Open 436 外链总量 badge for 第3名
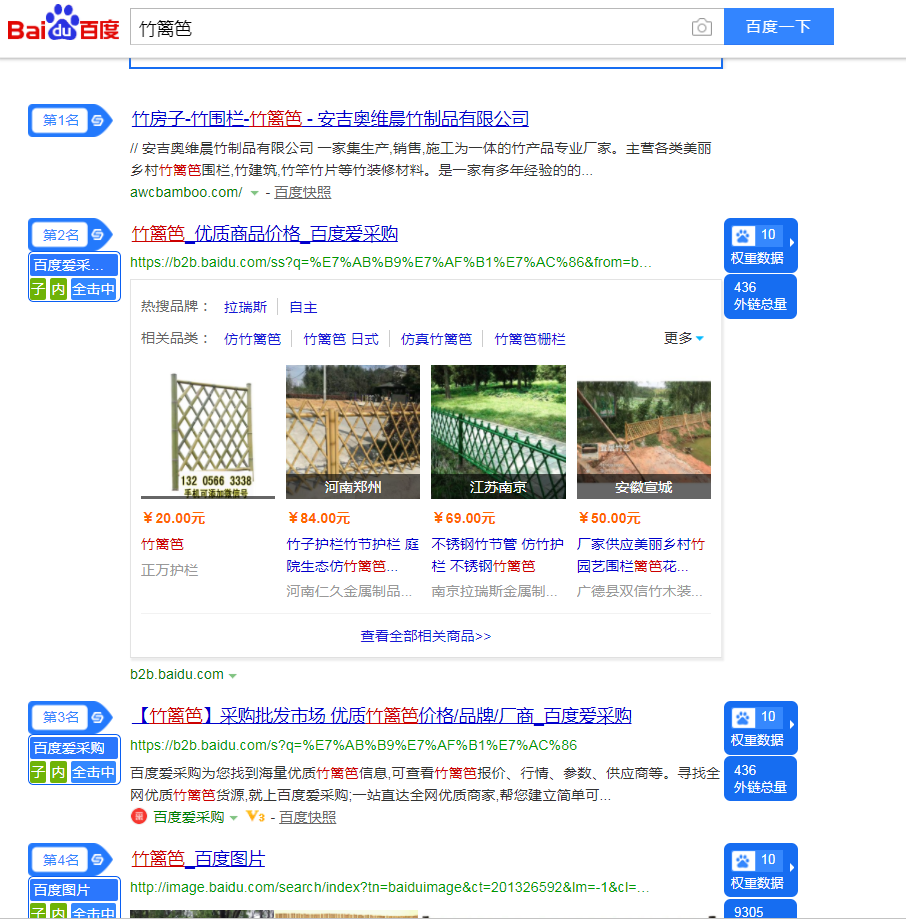This screenshot has width=906, height=920. point(760,779)
